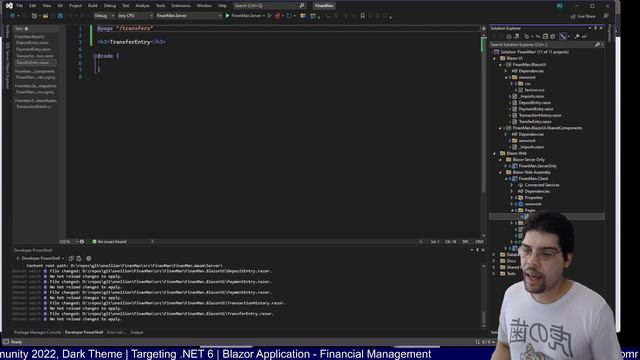
Task: Click the terminal settings gear icon
Action: [x=89, y=258]
